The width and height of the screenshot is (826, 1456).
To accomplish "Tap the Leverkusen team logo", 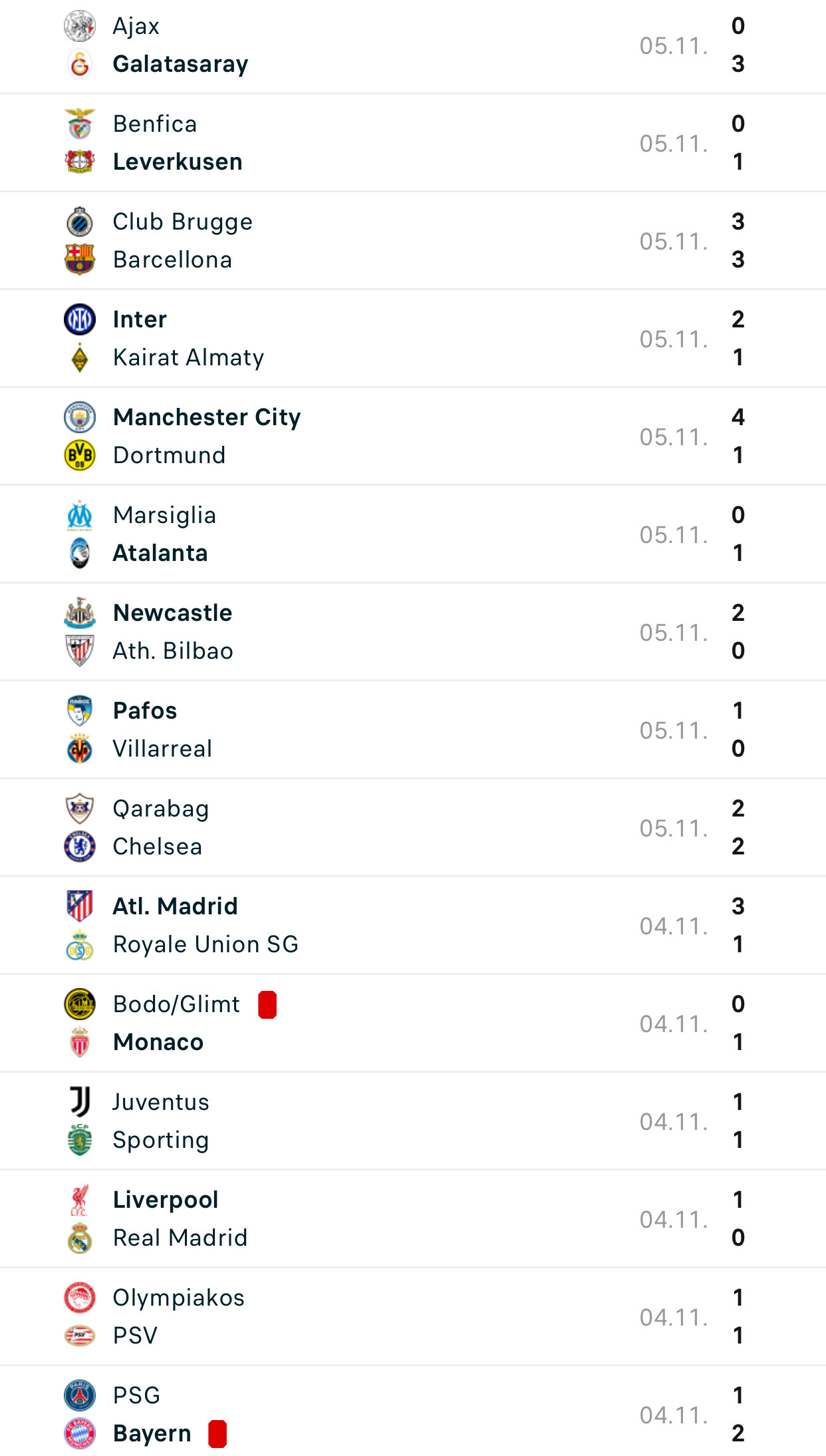I will click(x=80, y=162).
